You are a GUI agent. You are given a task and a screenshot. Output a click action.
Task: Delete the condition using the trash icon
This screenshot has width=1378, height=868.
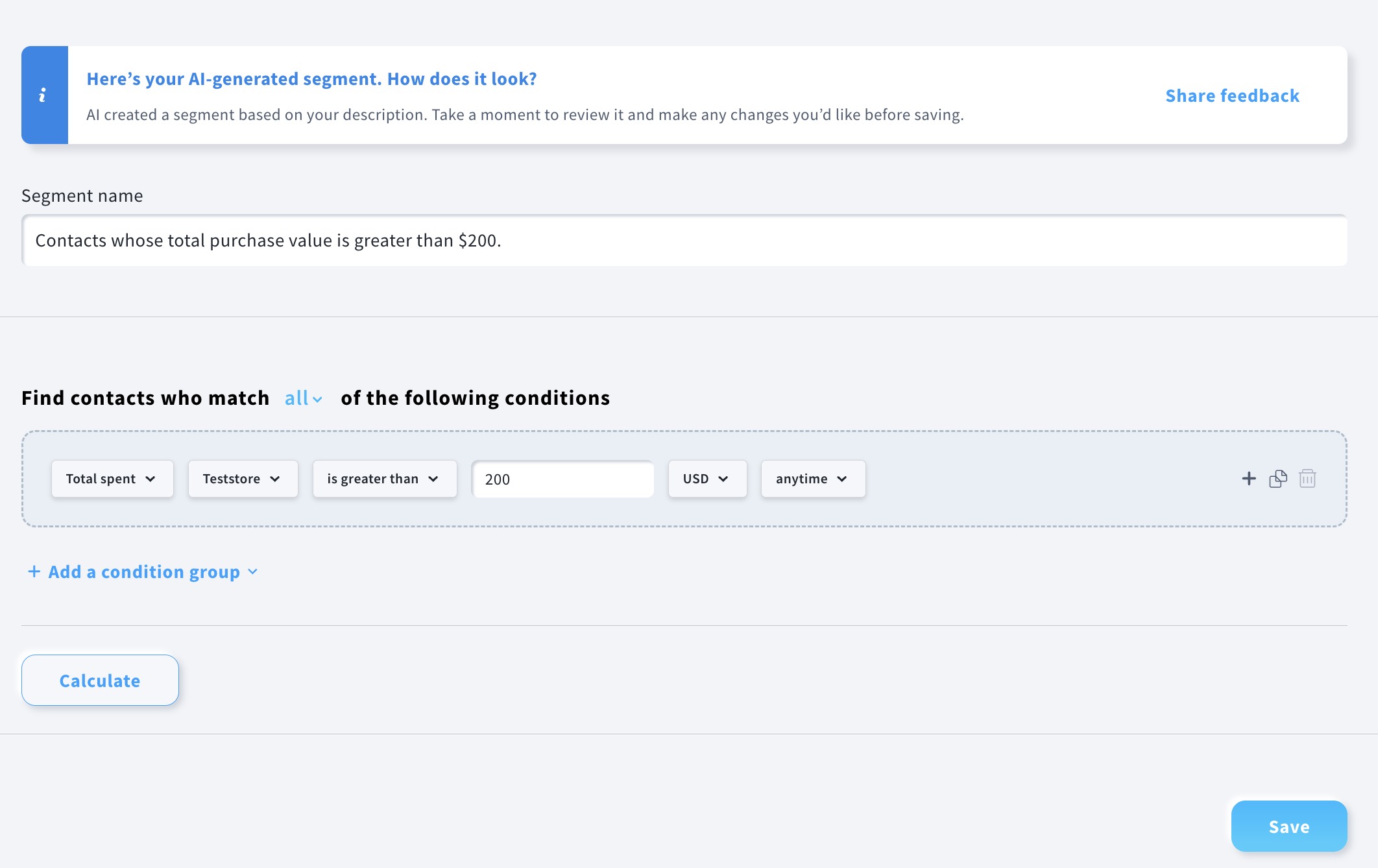(1307, 478)
